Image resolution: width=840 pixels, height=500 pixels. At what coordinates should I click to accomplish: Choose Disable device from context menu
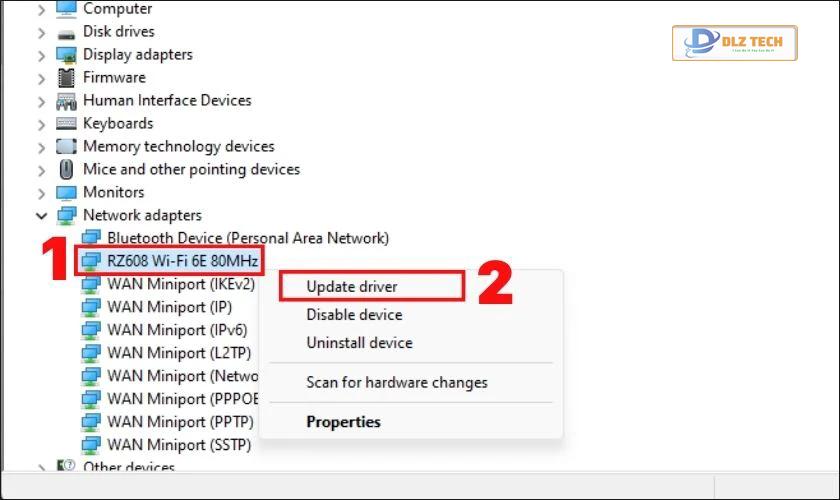click(354, 315)
